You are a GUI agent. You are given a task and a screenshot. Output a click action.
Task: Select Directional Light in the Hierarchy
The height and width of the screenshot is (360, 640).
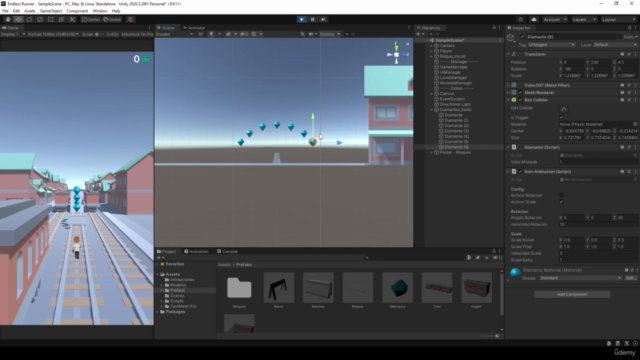click(x=455, y=104)
